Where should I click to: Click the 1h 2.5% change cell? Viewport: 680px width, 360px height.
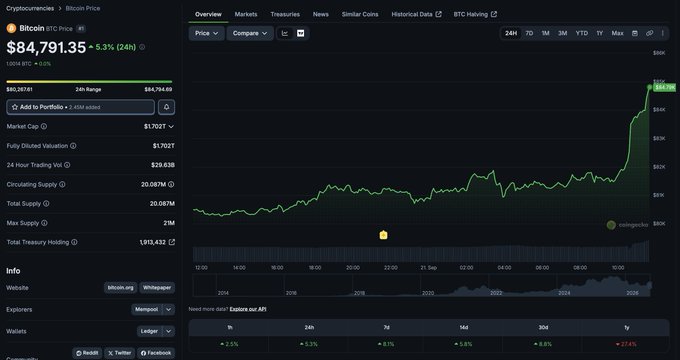tap(229, 344)
